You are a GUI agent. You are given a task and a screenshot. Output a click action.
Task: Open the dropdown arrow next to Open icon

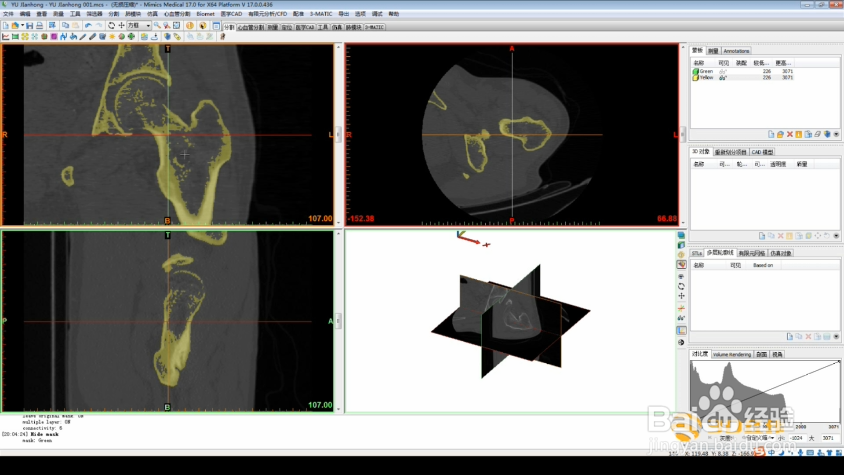[22, 25]
